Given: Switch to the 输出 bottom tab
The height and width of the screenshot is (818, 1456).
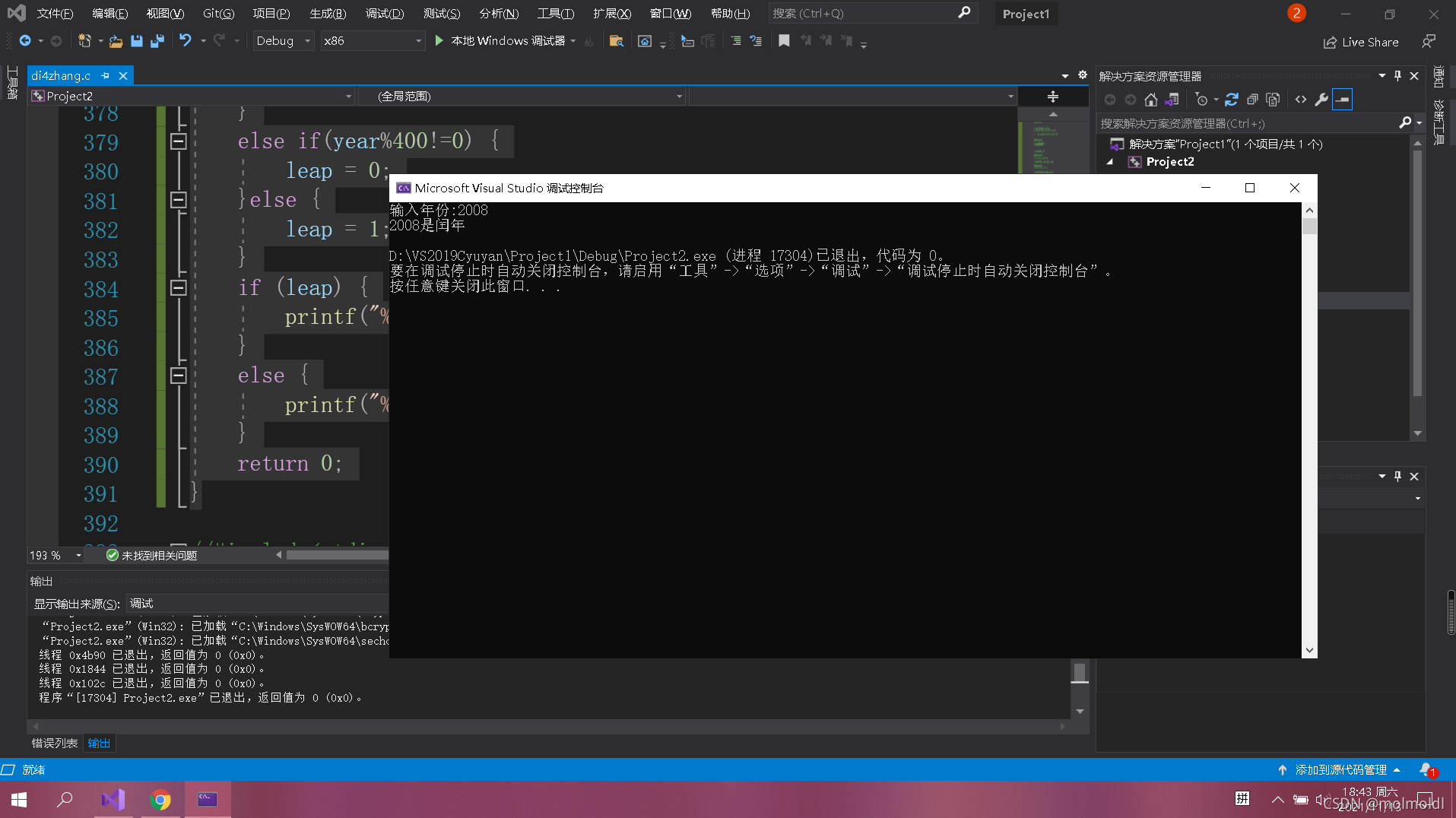Looking at the screenshot, I should click(x=99, y=743).
